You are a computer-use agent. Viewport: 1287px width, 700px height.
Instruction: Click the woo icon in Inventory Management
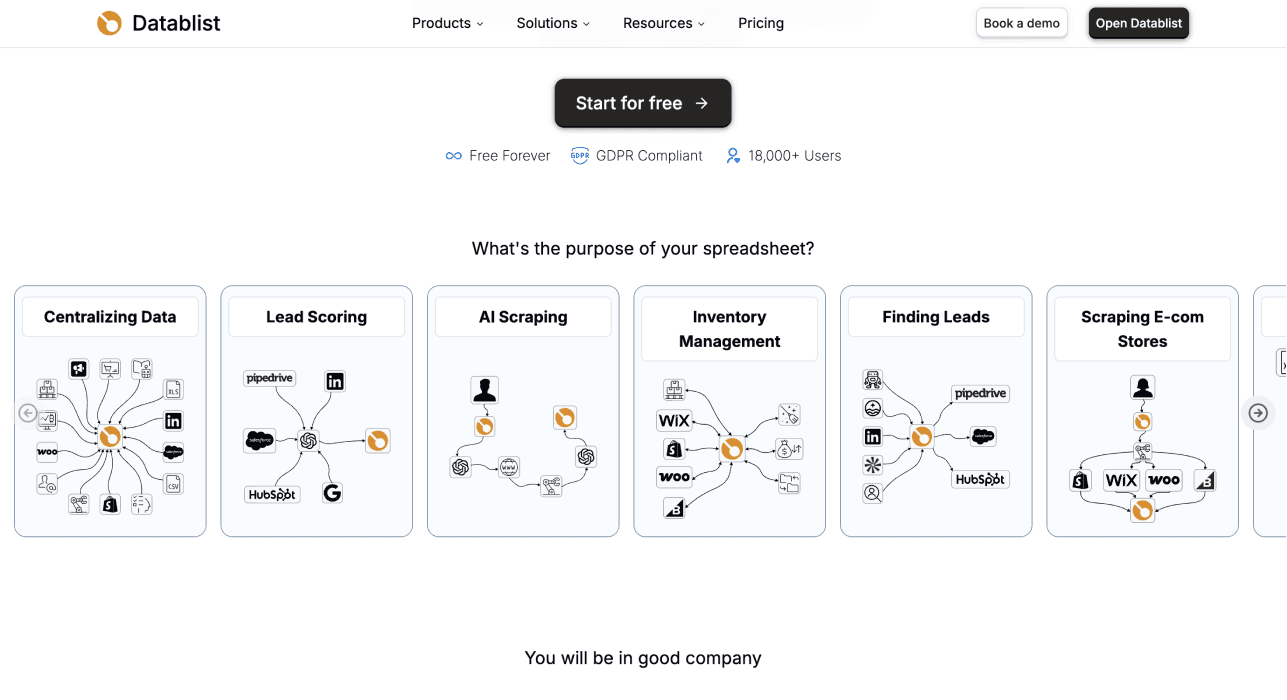674,477
